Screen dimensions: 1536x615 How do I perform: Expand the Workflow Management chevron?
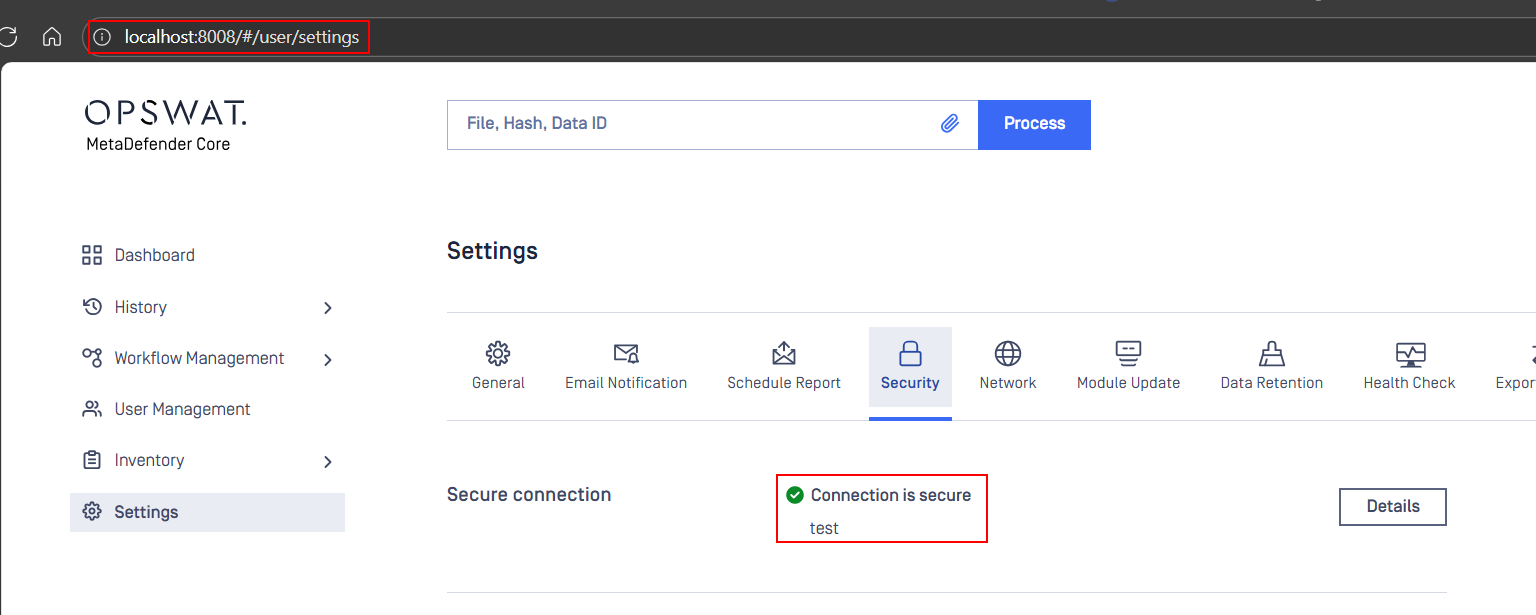click(328, 359)
